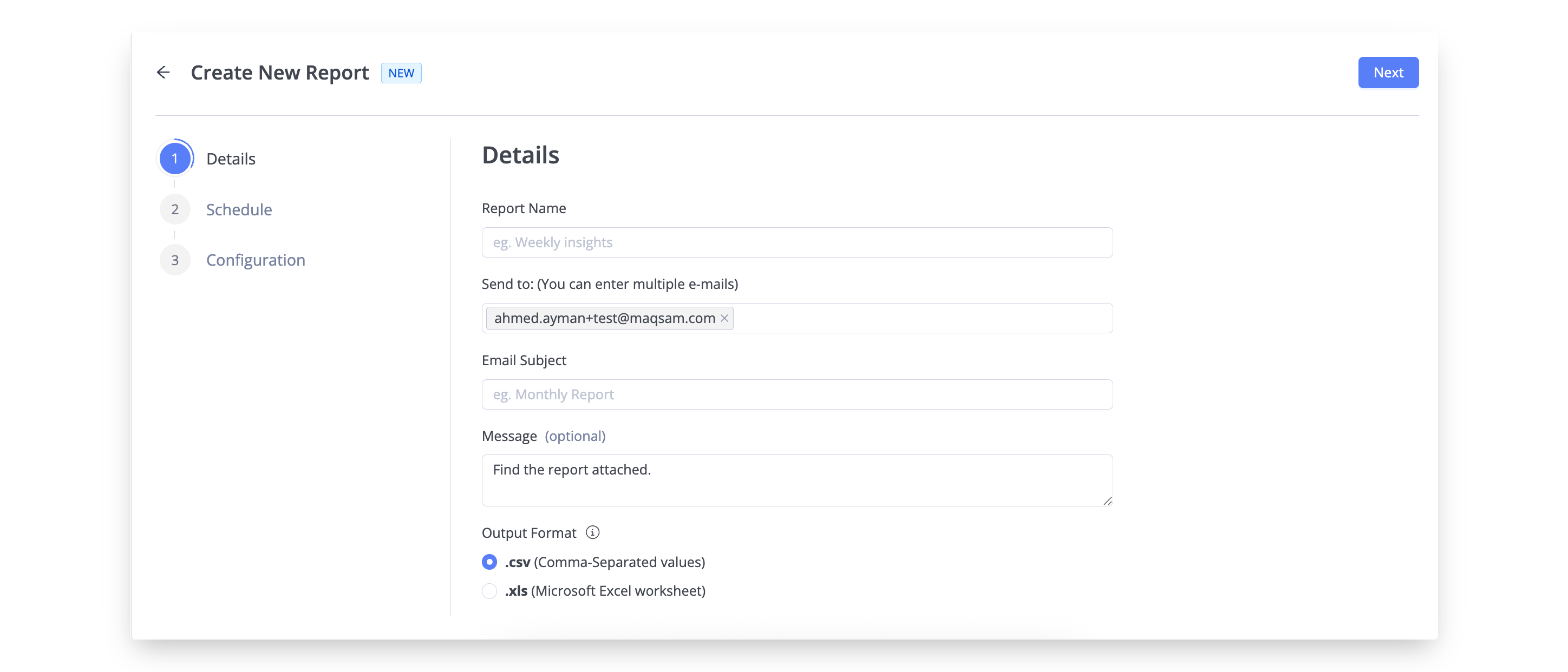
Task: Click the step 3 circle icon
Action: click(175, 260)
